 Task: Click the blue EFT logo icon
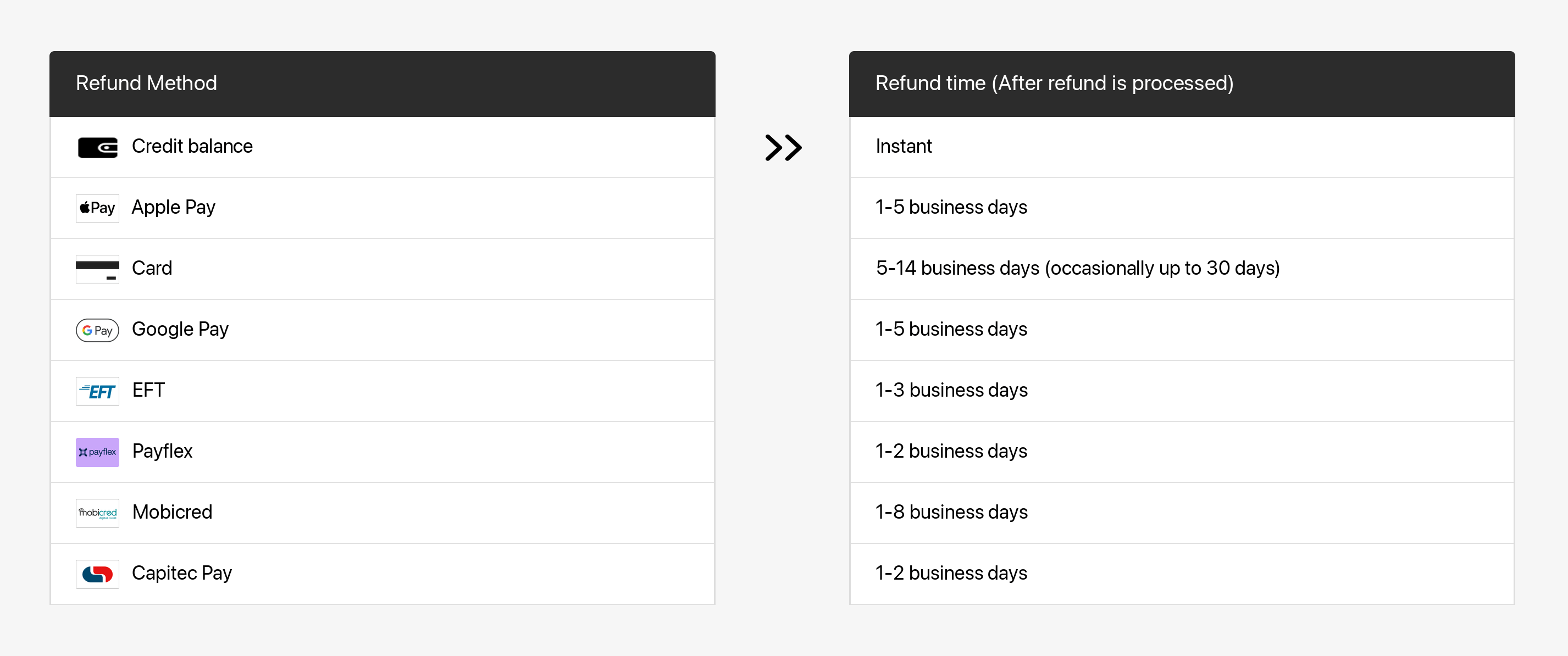[97, 391]
